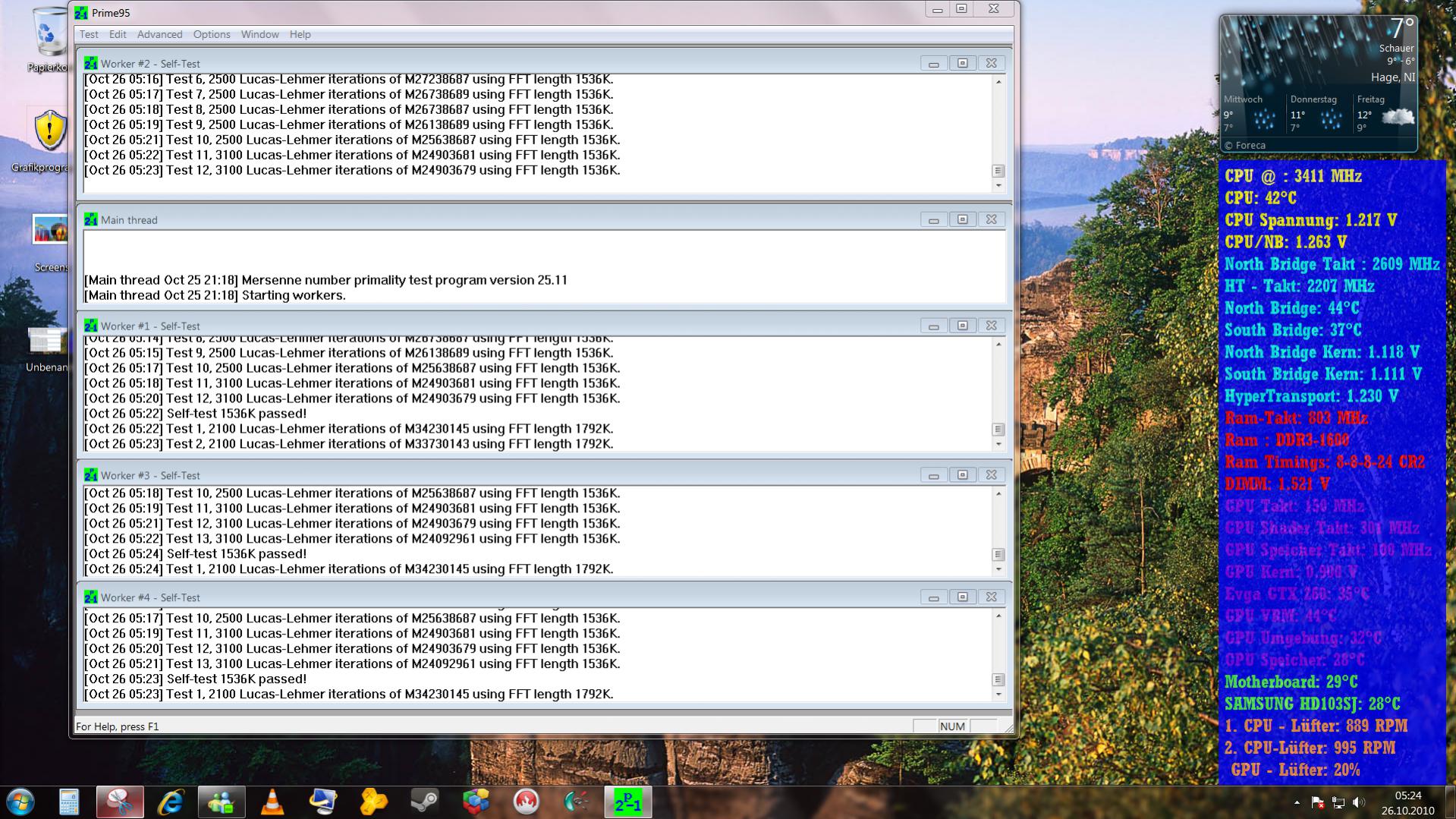Click Prime95 title bar application icon
The width and height of the screenshot is (1456, 819).
(x=81, y=13)
